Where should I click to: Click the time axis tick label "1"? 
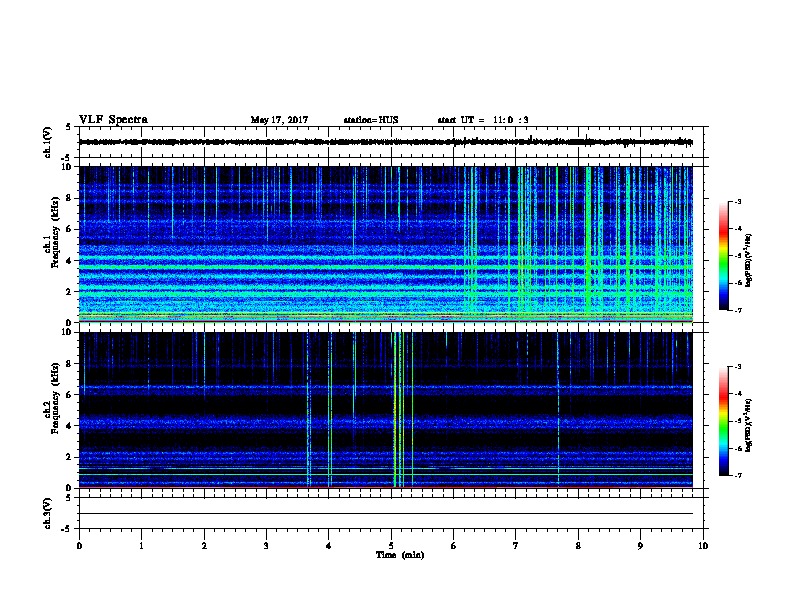141,545
